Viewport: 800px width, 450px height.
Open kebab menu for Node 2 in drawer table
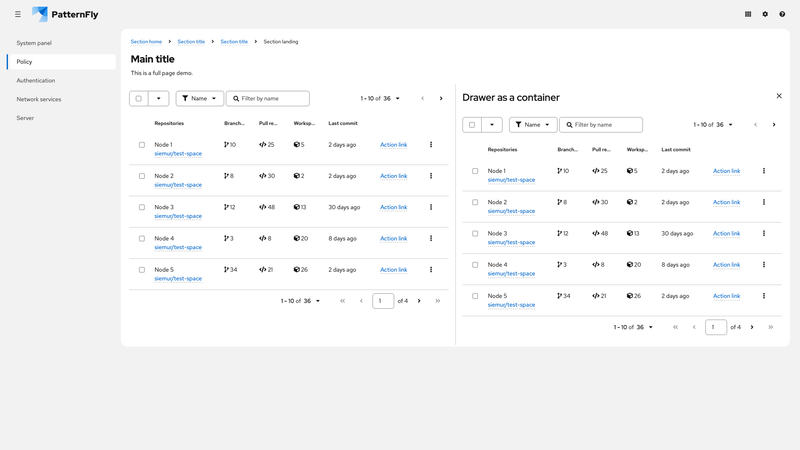[764, 202]
